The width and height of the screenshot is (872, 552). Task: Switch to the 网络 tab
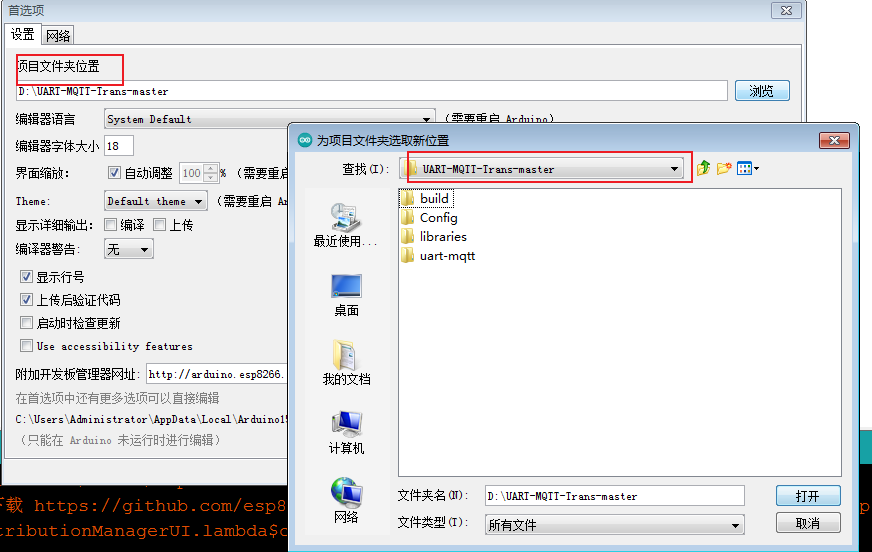[x=58, y=35]
